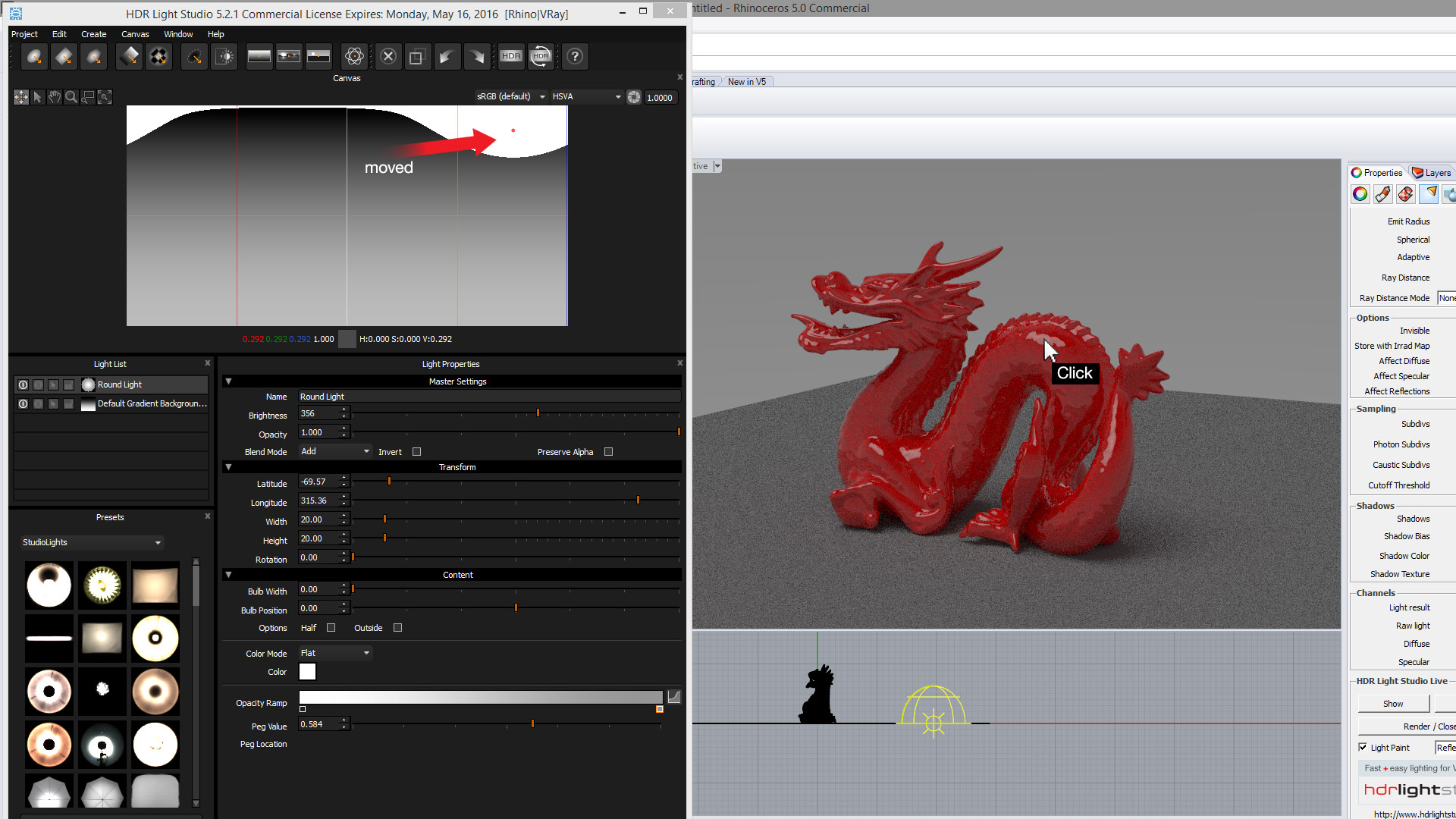Click the Gradient Background toolbar icon

pyautogui.click(x=259, y=57)
